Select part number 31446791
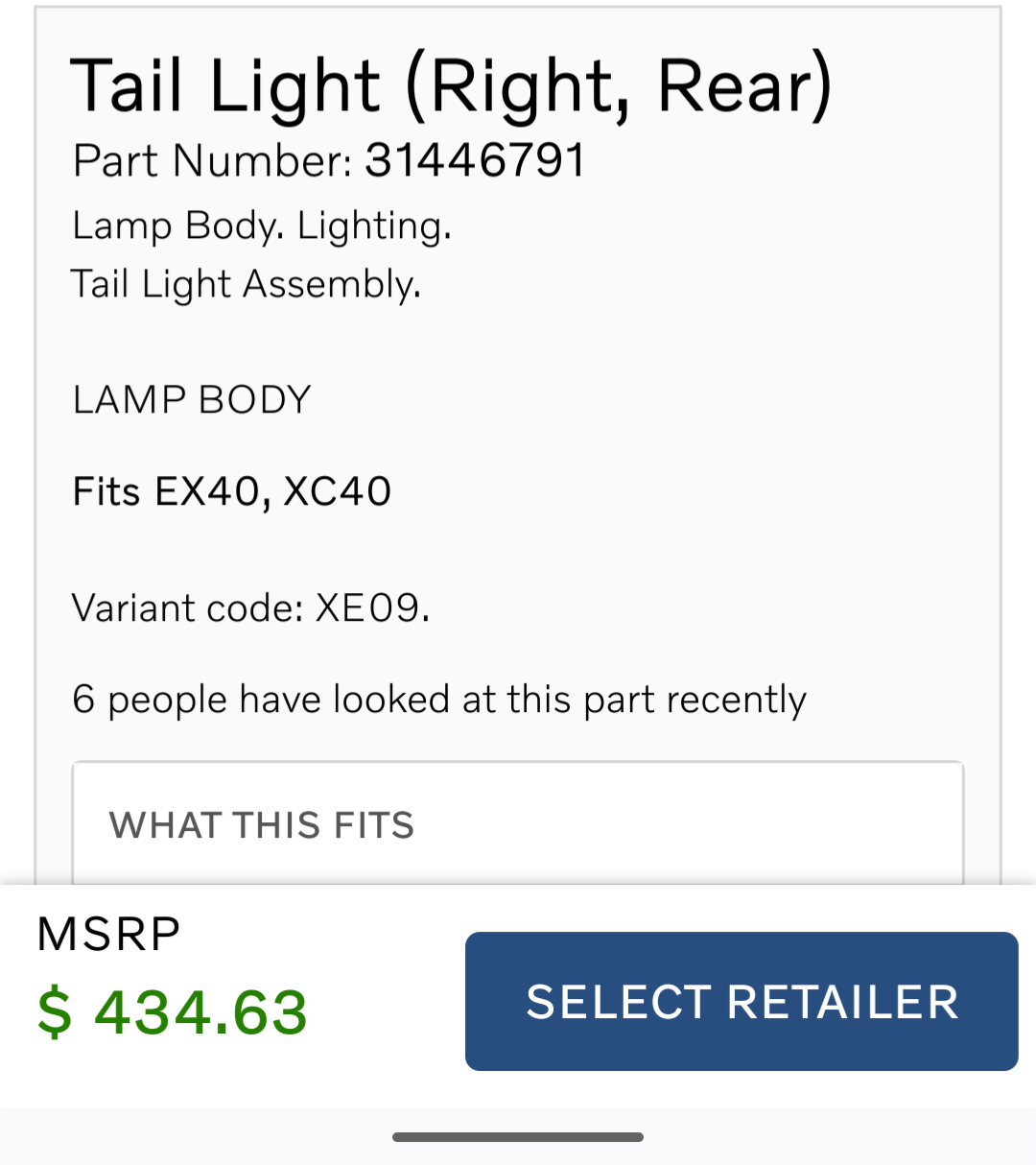Image resolution: width=1036 pixels, height=1165 pixels. tap(475, 160)
